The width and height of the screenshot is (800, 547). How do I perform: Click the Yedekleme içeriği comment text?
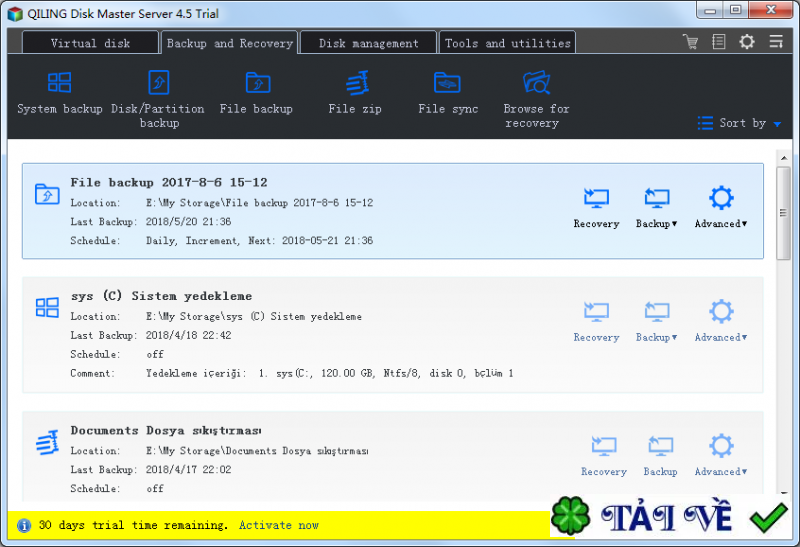330,373
